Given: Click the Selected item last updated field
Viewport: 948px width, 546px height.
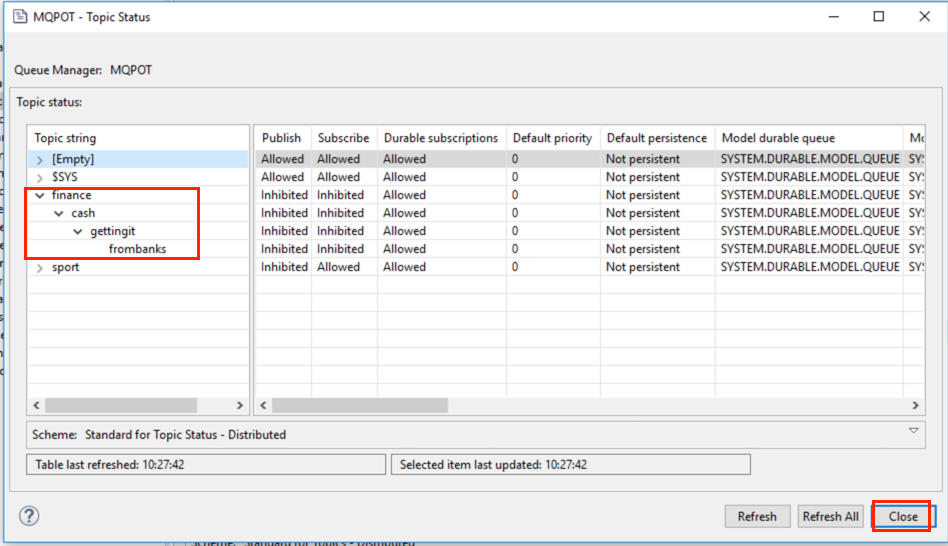Looking at the screenshot, I should click(571, 464).
